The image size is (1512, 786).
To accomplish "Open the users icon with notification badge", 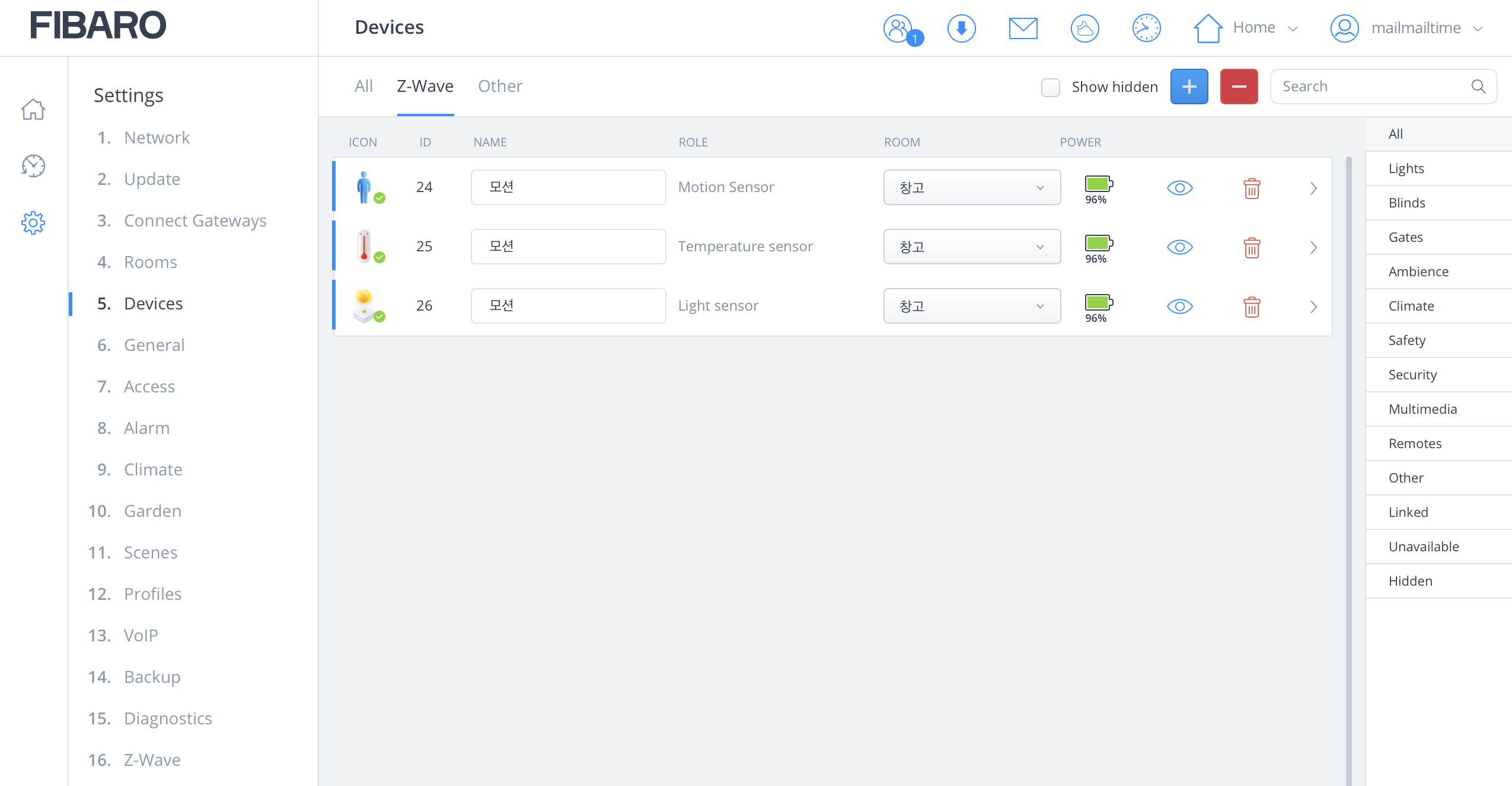I will [x=899, y=28].
